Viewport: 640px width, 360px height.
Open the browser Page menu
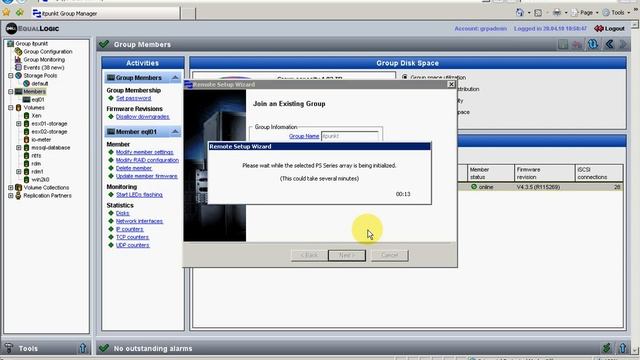click(585, 13)
